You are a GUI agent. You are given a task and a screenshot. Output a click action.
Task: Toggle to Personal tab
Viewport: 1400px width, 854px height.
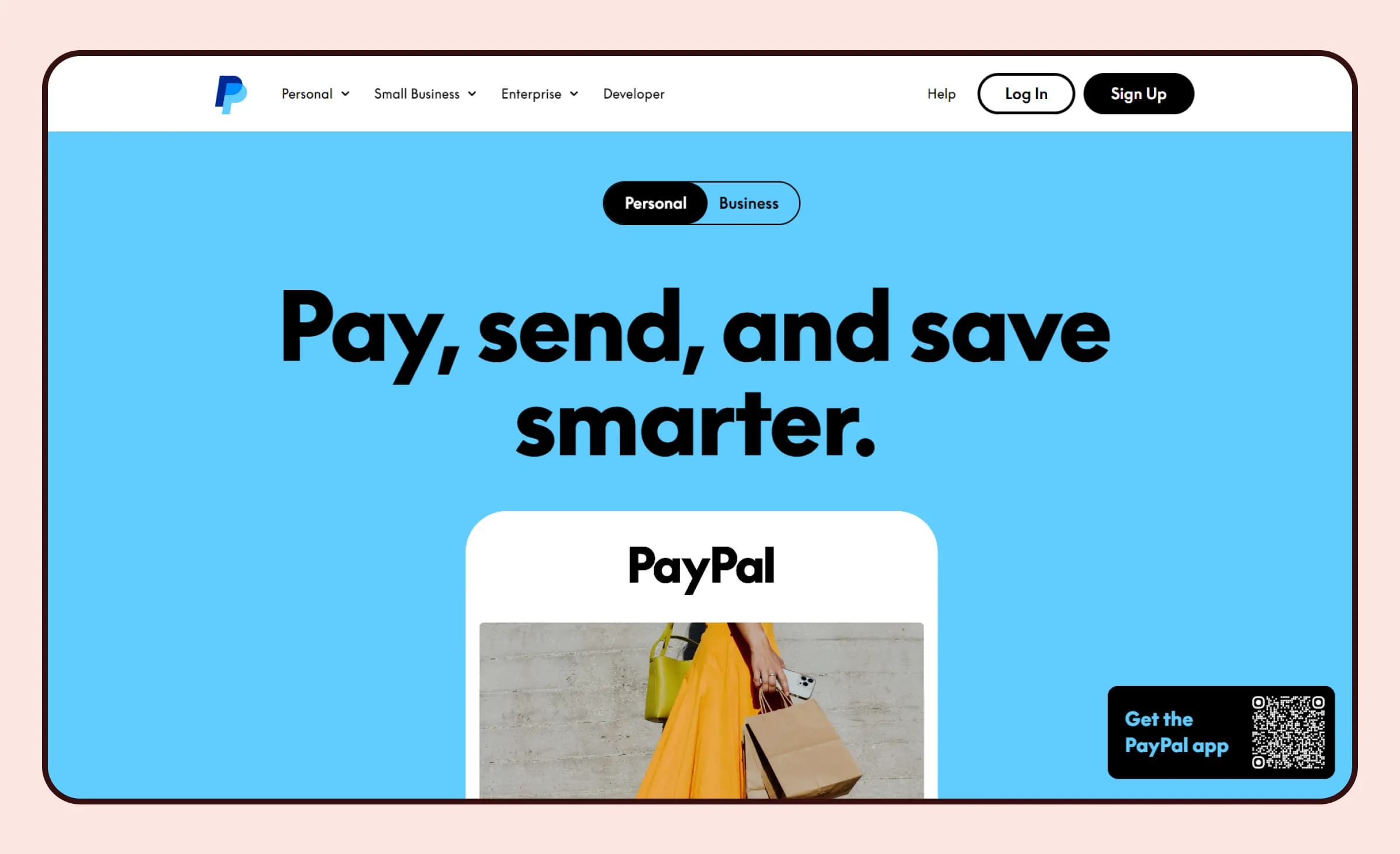(656, 203)
